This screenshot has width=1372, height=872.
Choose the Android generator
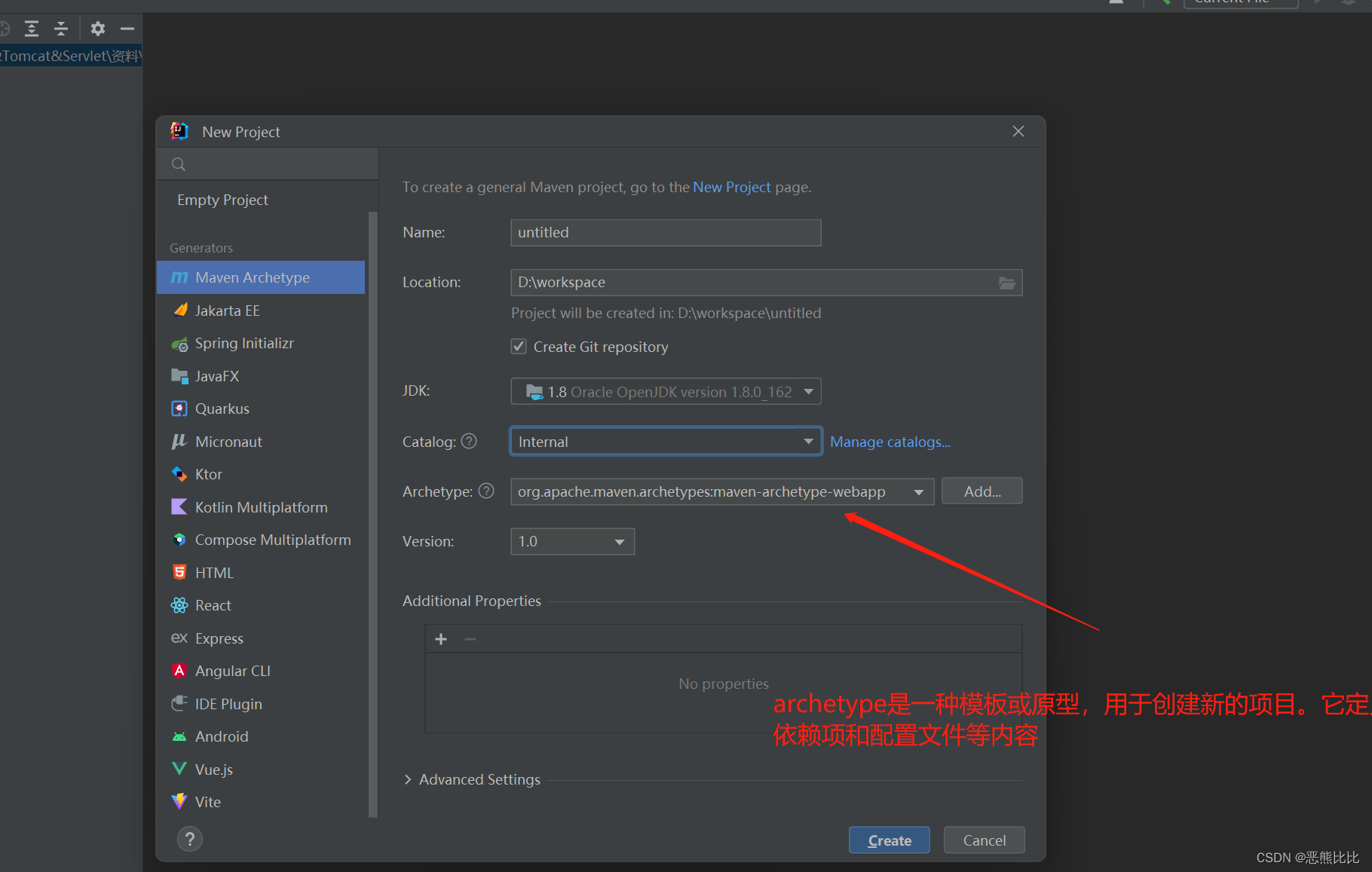pyautogui.click(x=261, y=736)
